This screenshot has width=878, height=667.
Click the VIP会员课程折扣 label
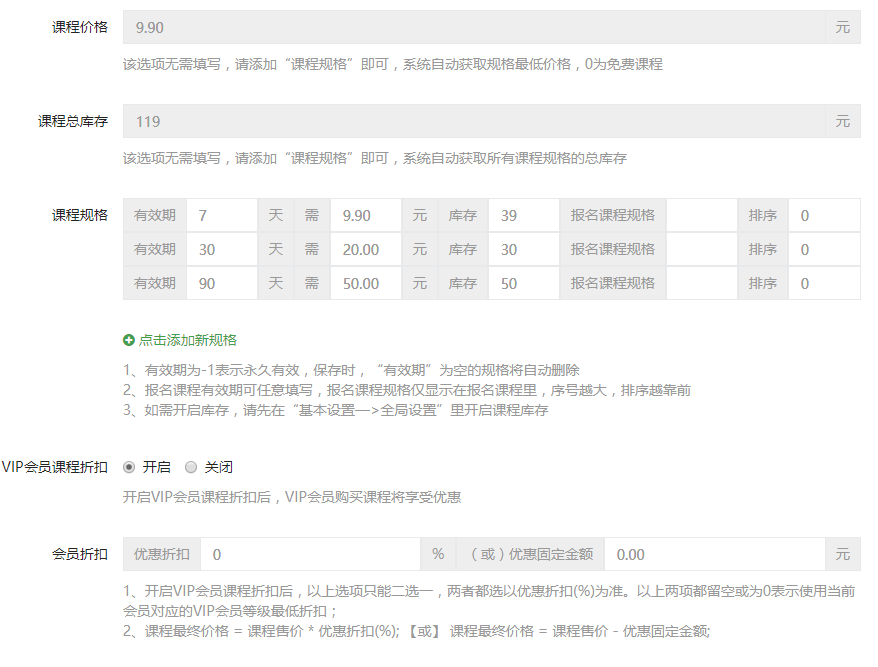(54, 467)
